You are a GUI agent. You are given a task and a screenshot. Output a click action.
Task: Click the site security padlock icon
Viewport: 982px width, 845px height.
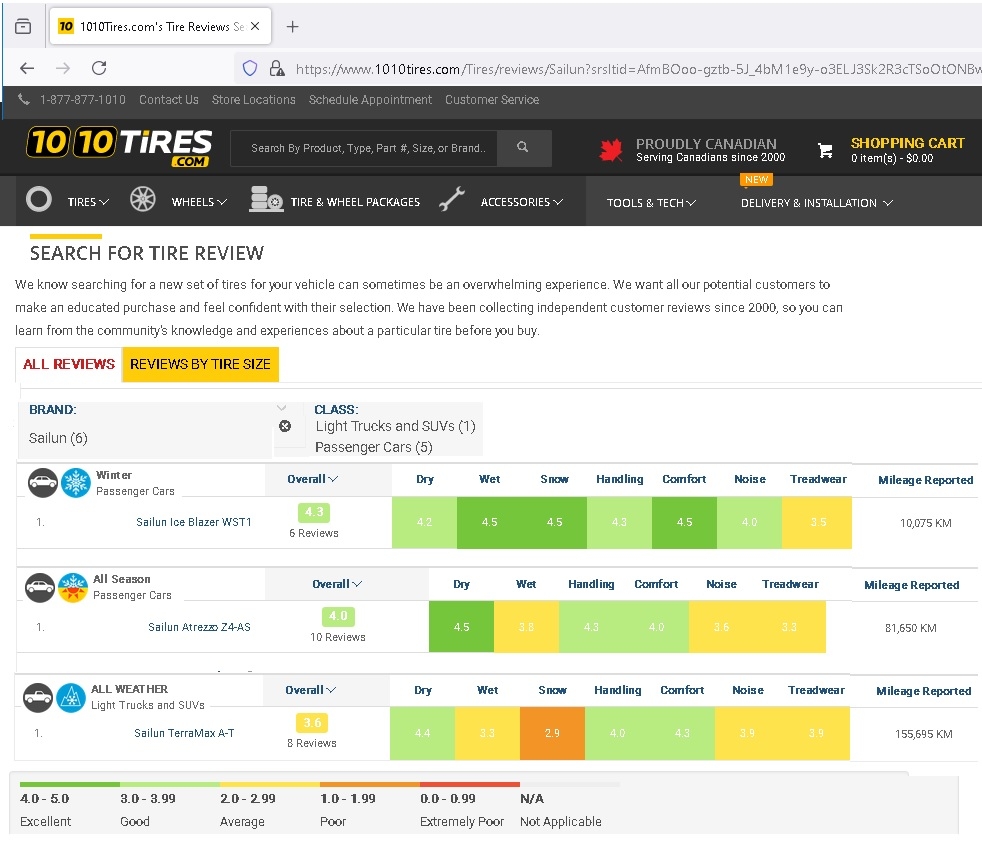[x=277, y=68]
